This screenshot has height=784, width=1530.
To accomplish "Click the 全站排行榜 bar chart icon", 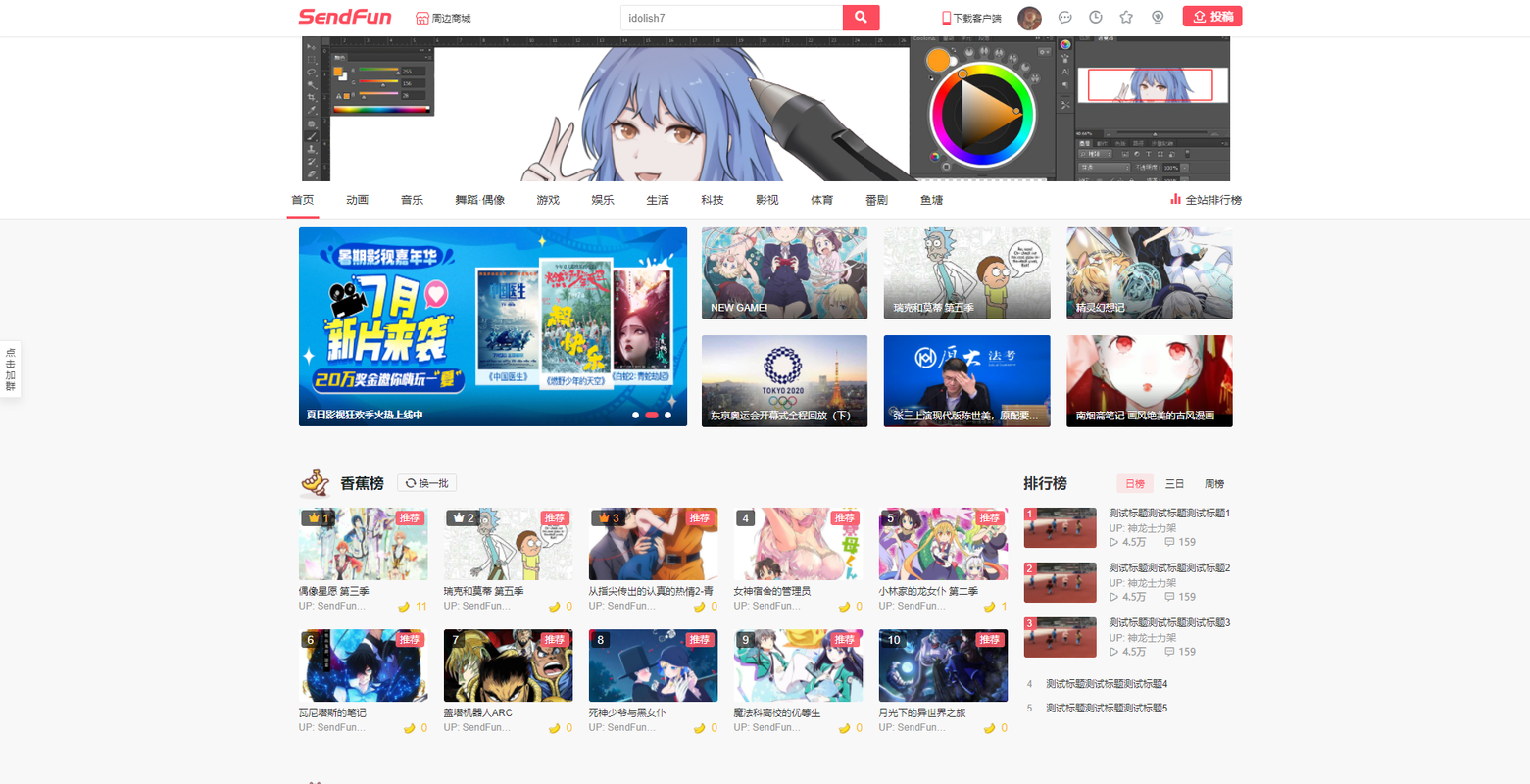I will pos(1175,199).
